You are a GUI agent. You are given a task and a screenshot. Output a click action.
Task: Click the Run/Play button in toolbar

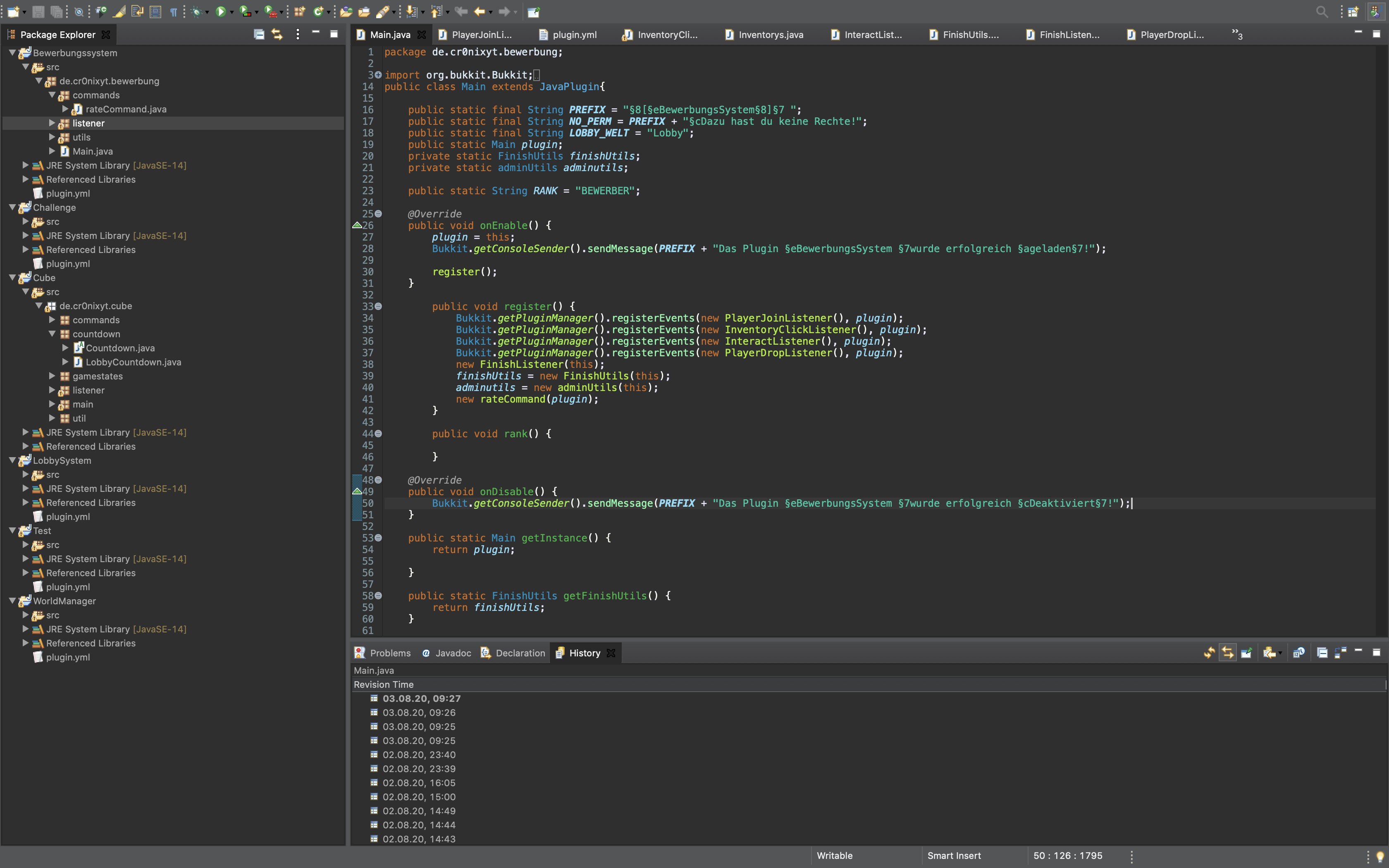coord(218,11)
